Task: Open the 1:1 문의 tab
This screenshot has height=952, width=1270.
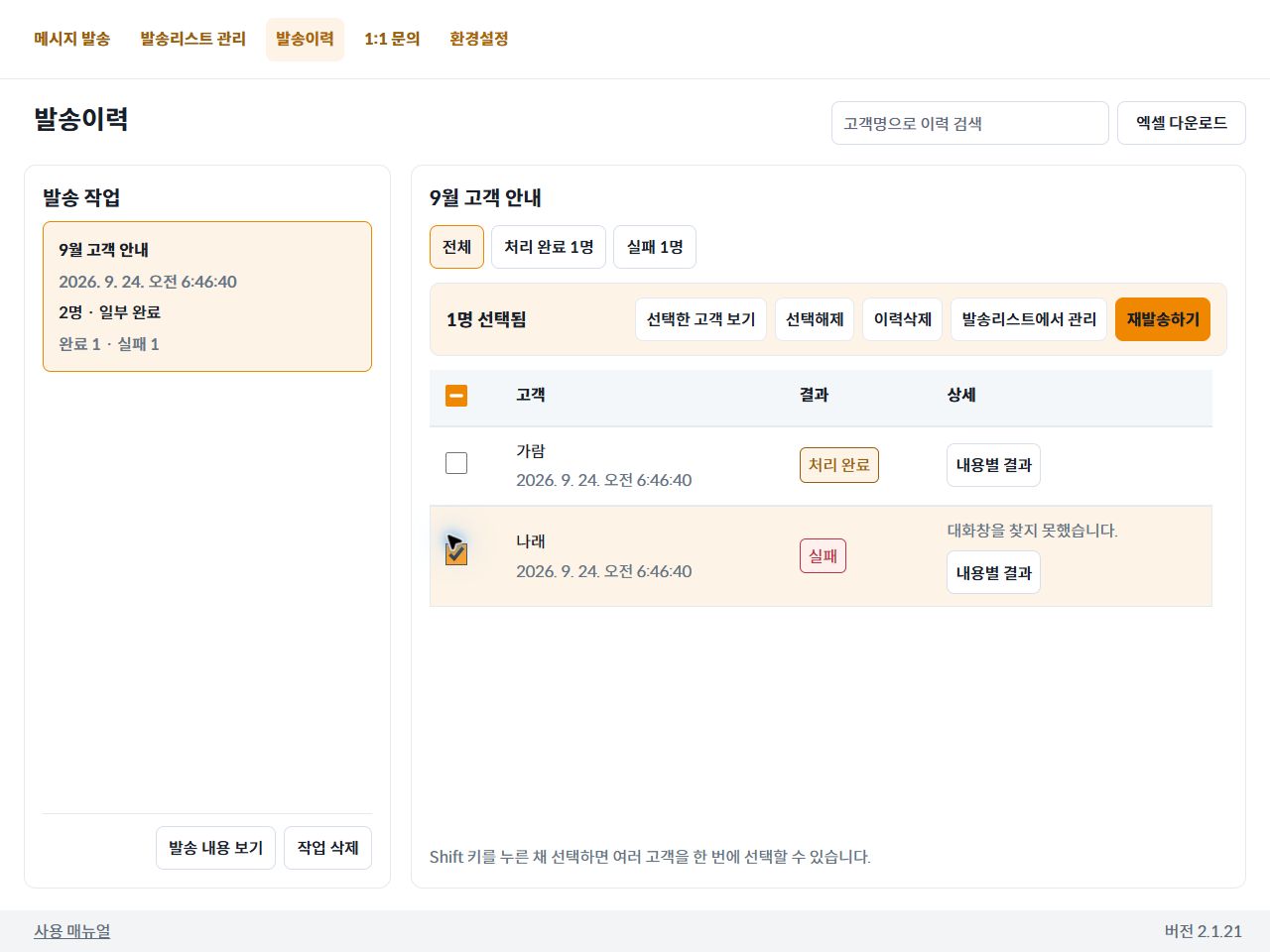Action: tap(392, 39)
